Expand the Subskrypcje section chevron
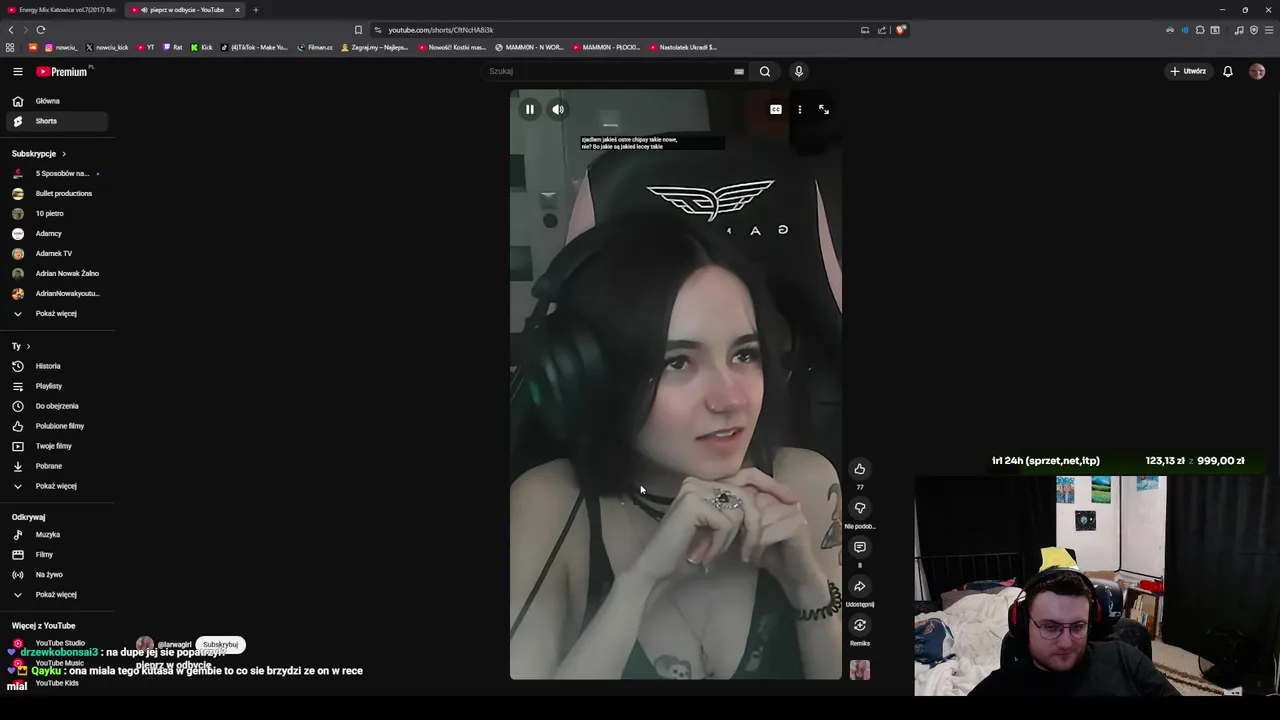 [x=63, y=154]
